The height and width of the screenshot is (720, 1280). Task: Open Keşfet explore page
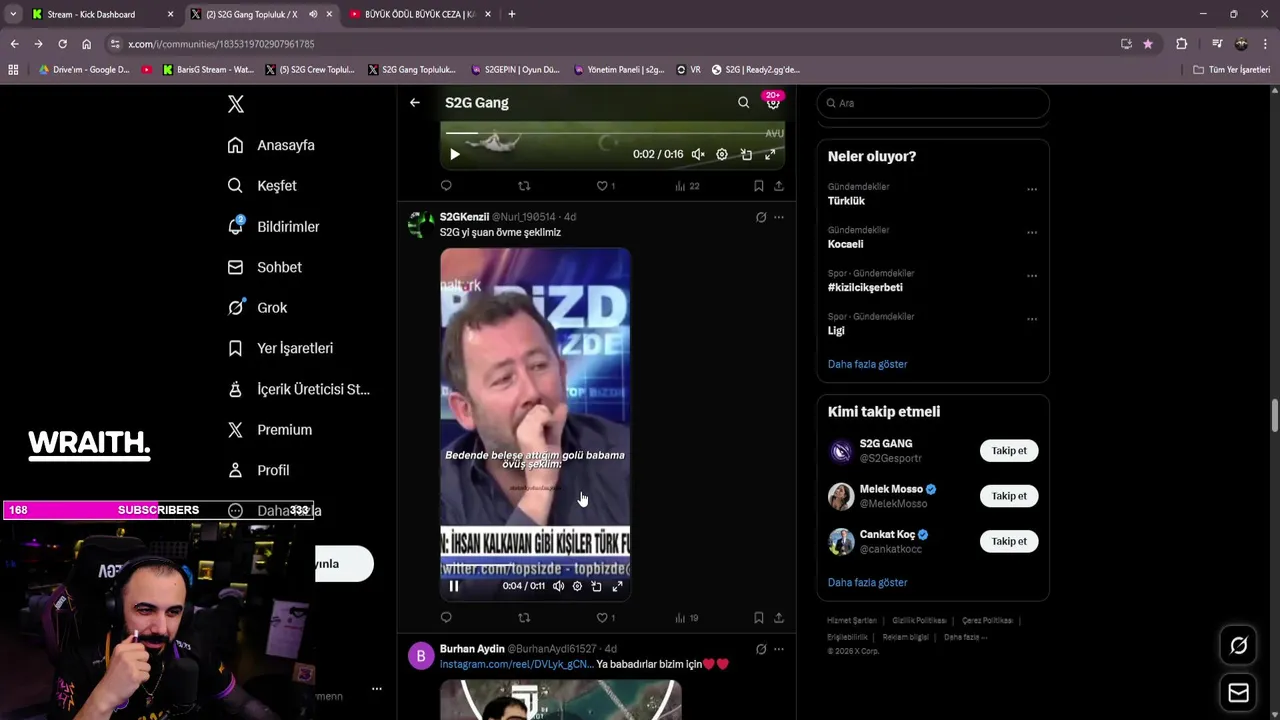(x=262, y=186)
